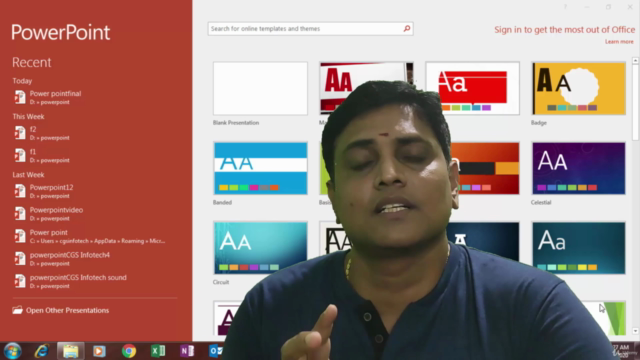Select the dark teal Aa theme thumbnail
The image size is (640, 360).
click(578, 248)
